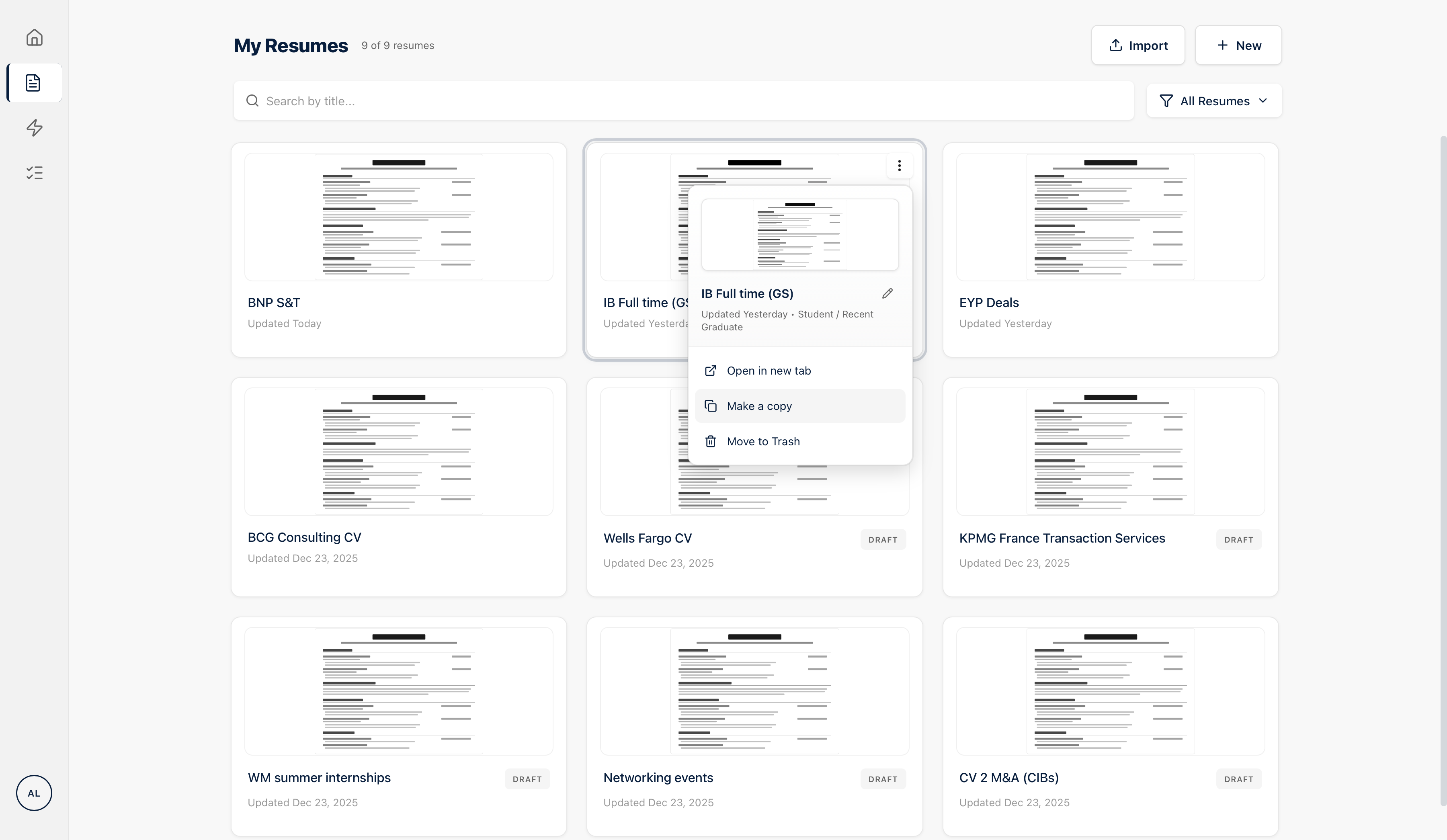Open the AL user avatar
Viewport: 1447px width, 840px height.
(x=34, y=793)
